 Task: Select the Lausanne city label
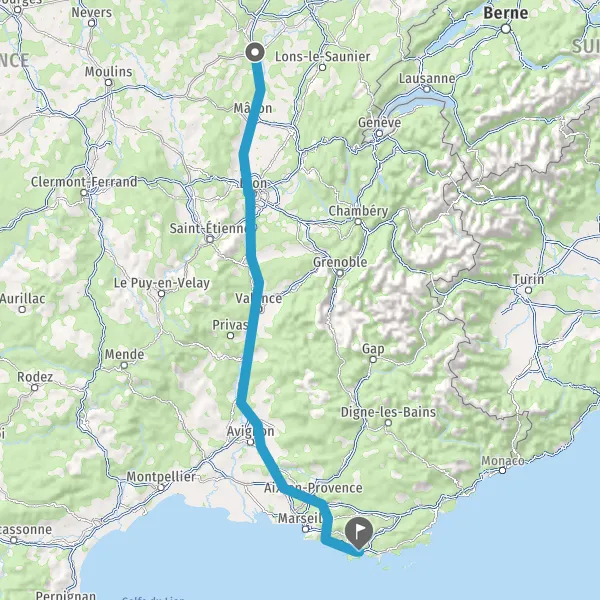(x=427, y=78)
